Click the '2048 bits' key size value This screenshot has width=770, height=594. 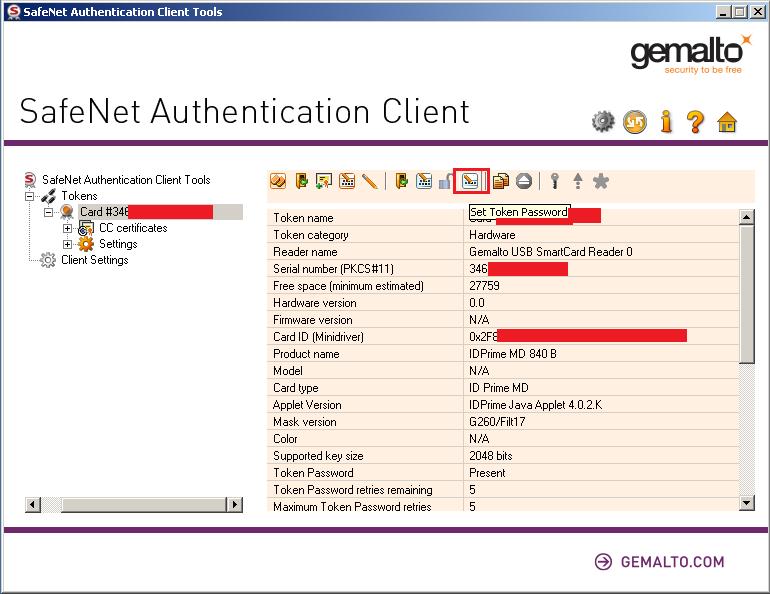coord(491,456)
